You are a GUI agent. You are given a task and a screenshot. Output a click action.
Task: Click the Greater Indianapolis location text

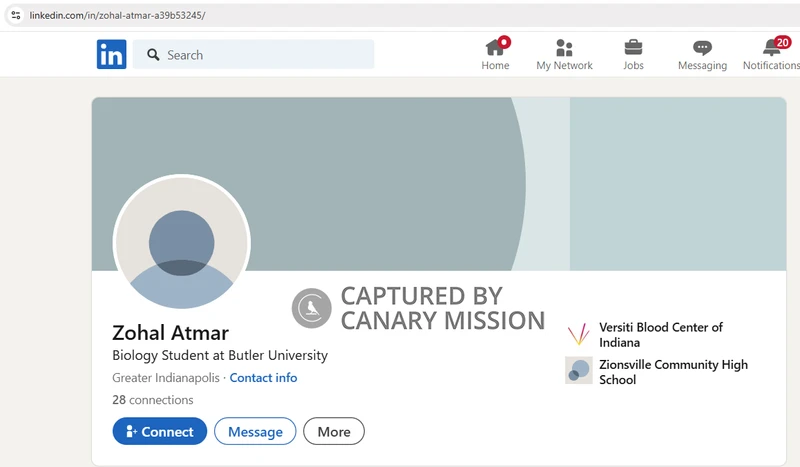(x=166, y=378)
